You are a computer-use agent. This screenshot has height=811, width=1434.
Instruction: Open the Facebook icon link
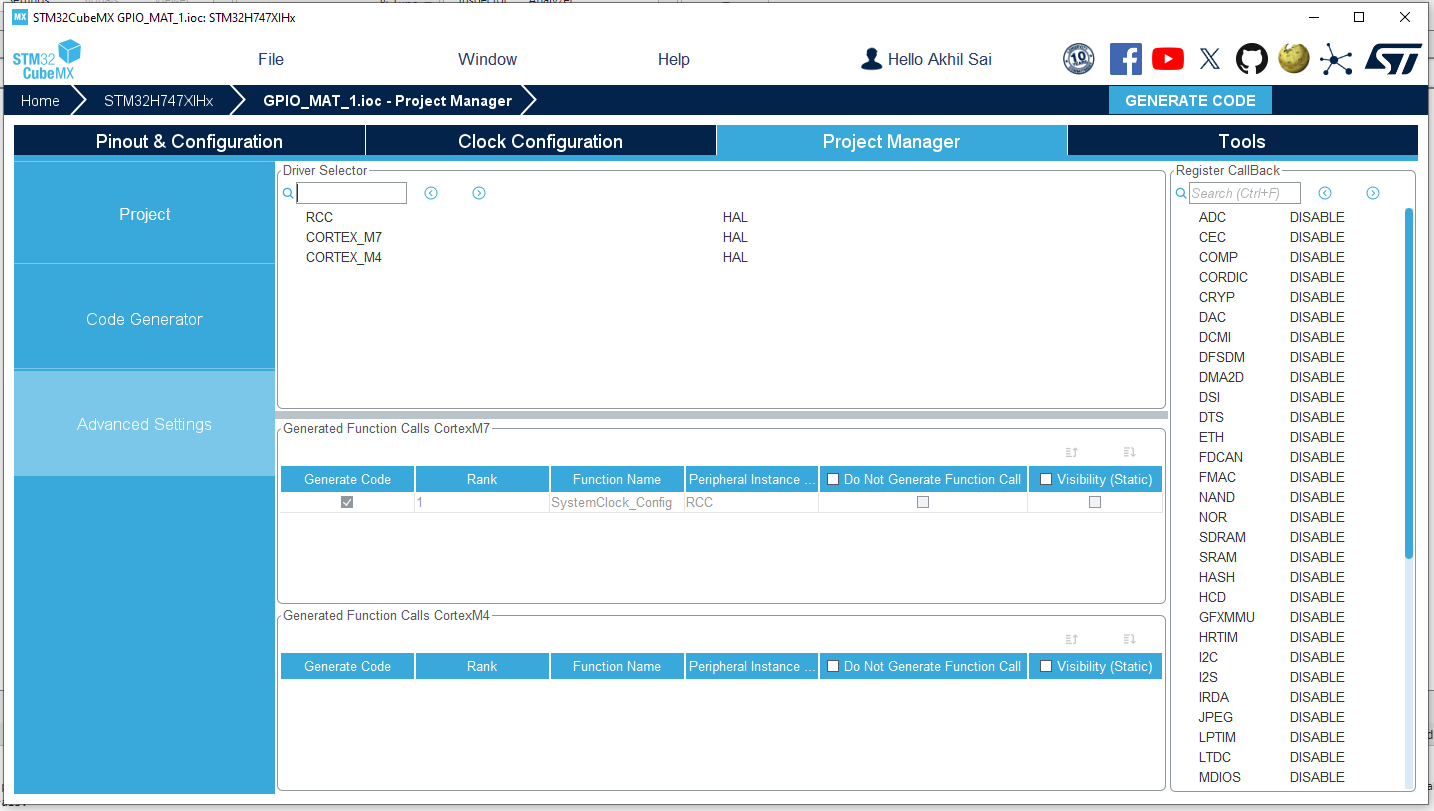point(1125,59)
